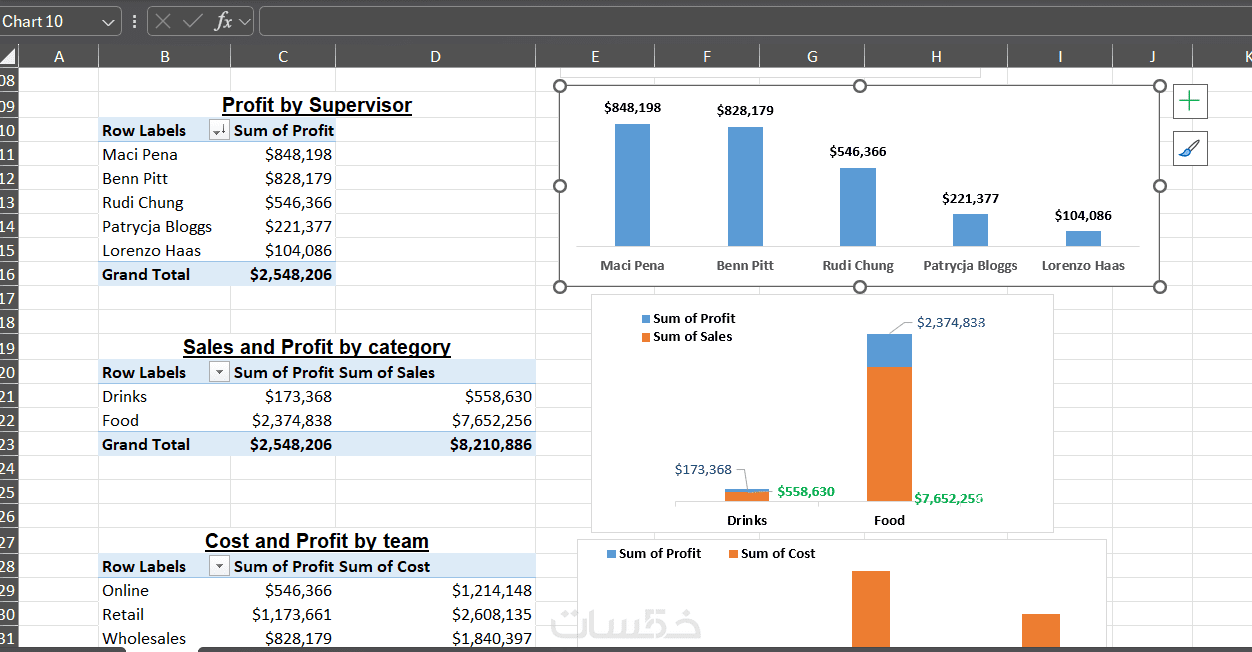Image resolution: width=1252 pixels, height=652 pixels.
Task: Select the Online team cell
Action: coord(165,590)
